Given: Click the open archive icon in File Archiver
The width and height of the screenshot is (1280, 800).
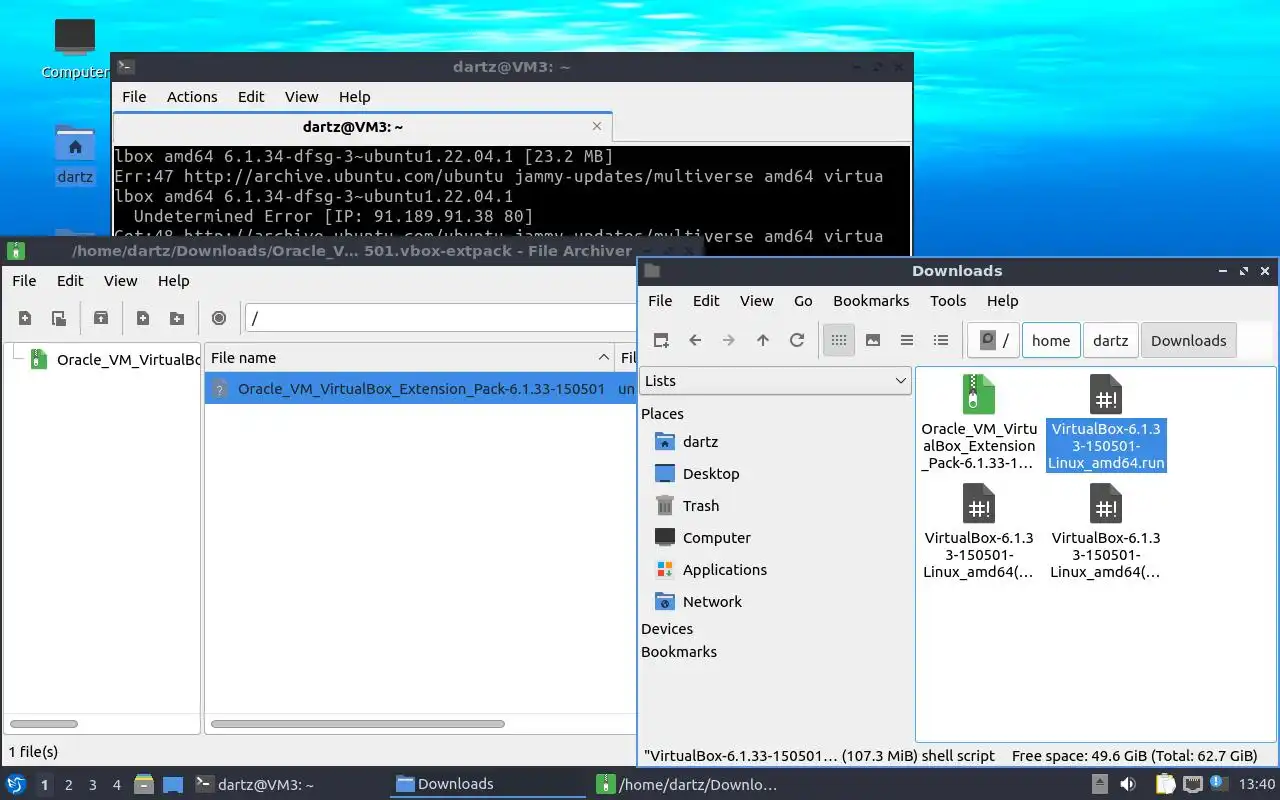Looking at the screenshot, I should (x=59, y=318).
